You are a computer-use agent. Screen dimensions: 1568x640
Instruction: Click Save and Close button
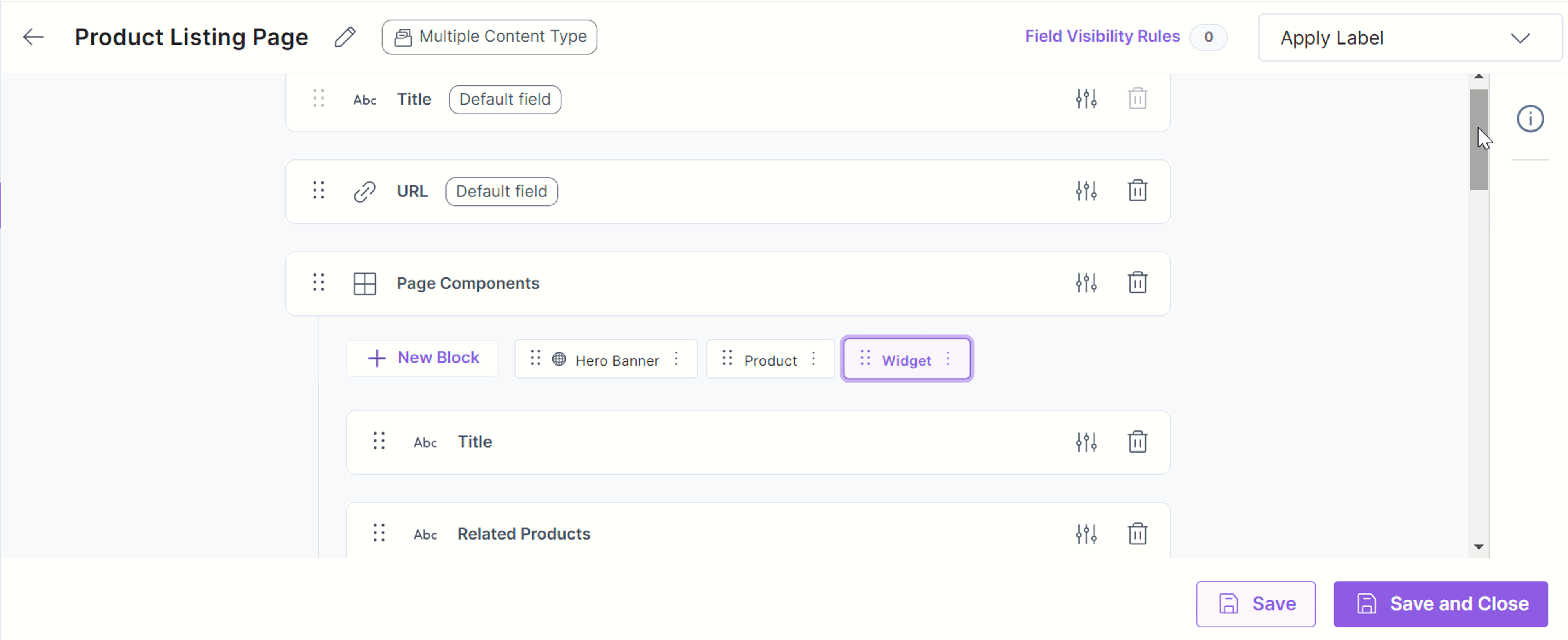1440,604
